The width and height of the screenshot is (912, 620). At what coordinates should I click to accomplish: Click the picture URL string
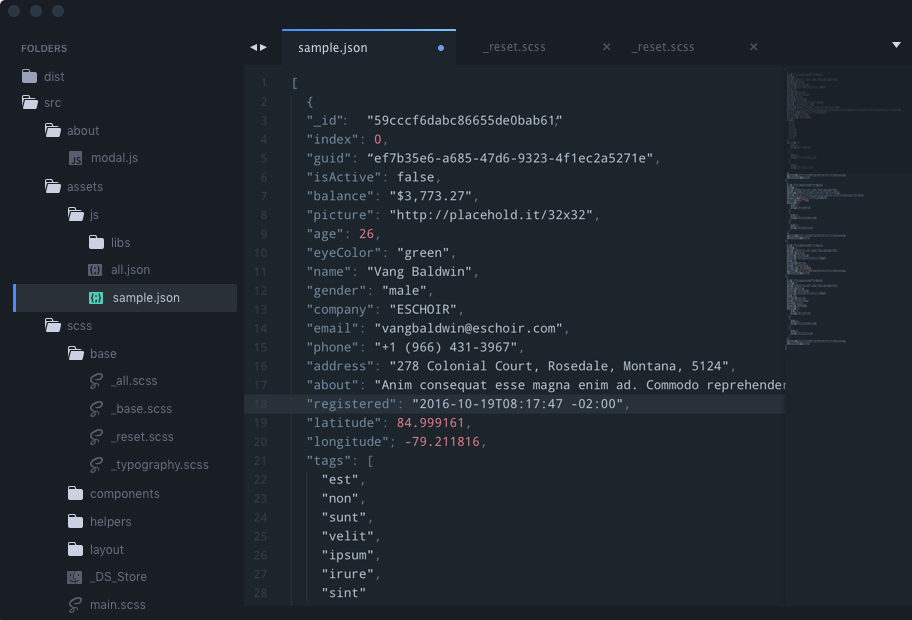coord(491,215)
